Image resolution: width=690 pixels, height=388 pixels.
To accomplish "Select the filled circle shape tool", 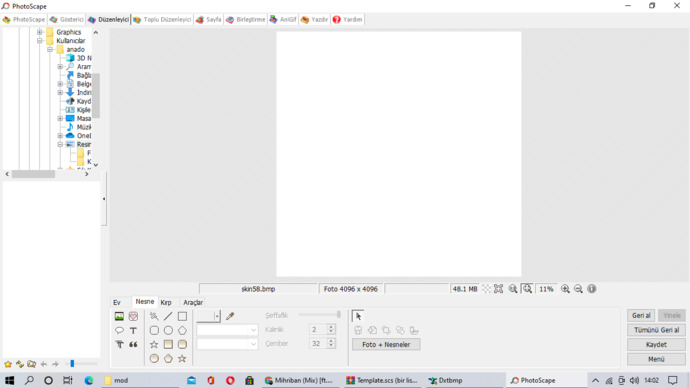I will pyautogui.click(x=154, y=359).
